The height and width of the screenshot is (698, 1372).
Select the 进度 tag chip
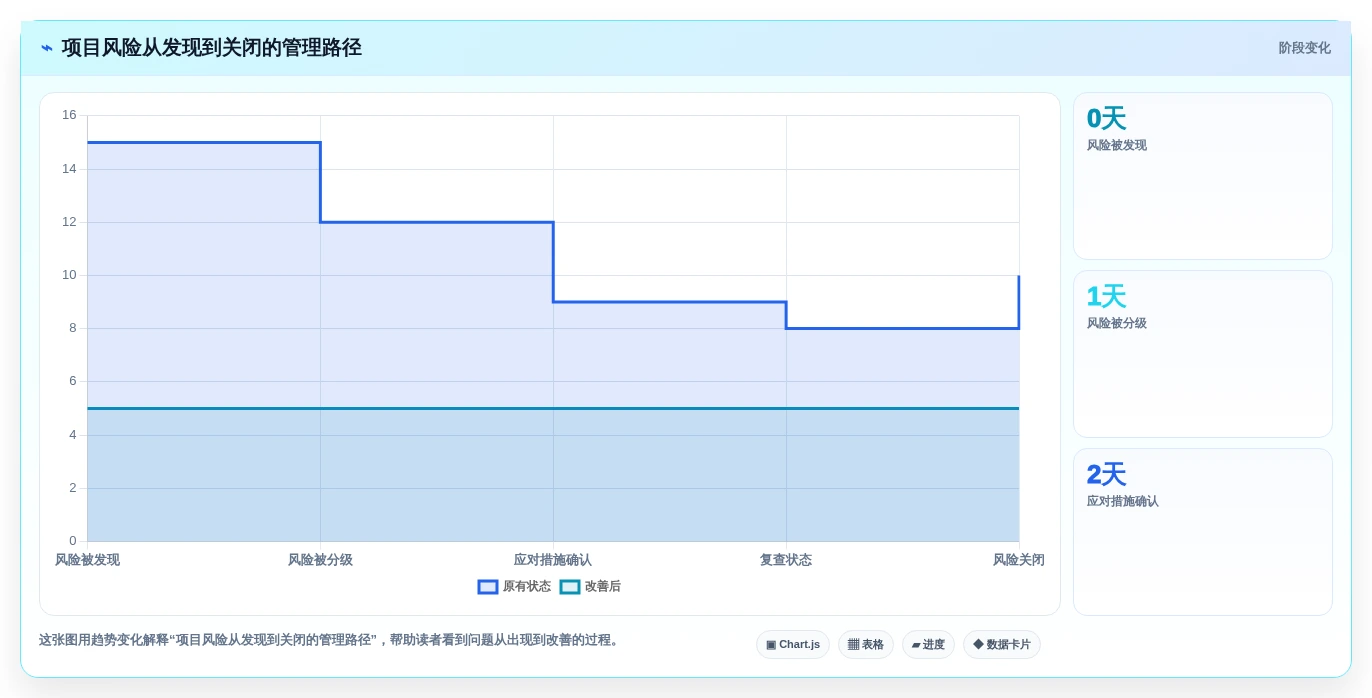pyautogui.click(x=928, y=645)
